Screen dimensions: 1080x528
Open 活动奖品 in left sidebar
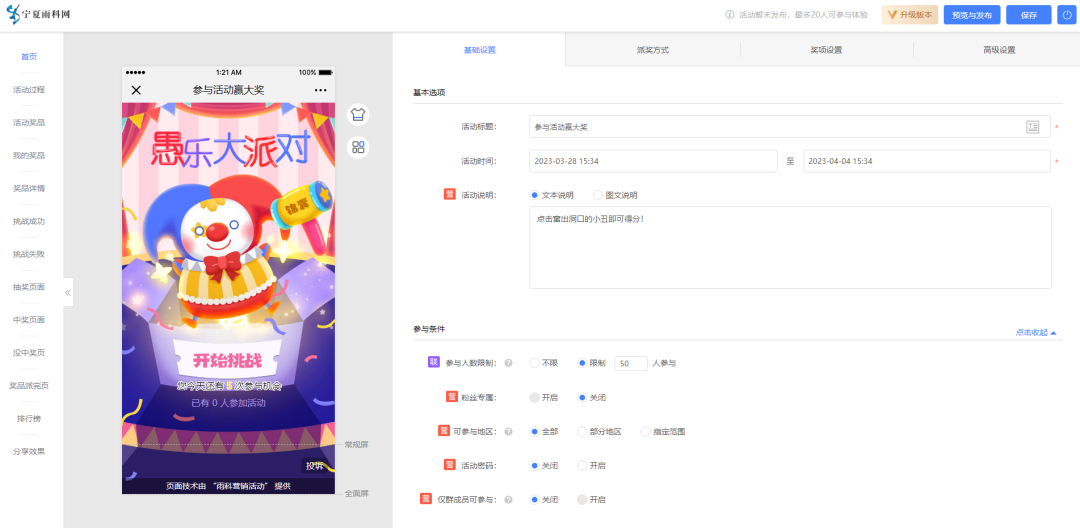pos(29,123)
